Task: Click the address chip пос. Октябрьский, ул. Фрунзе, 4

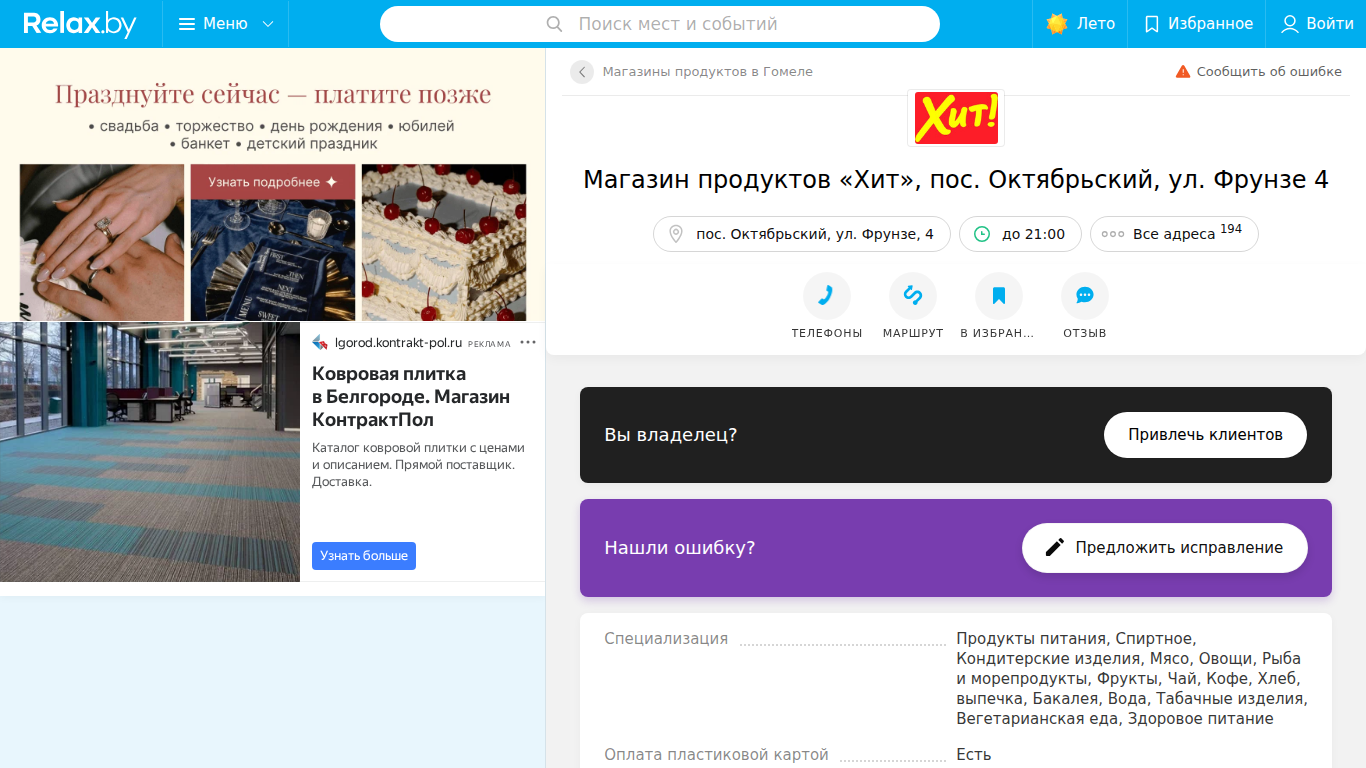Action: (x=802, y=234)
